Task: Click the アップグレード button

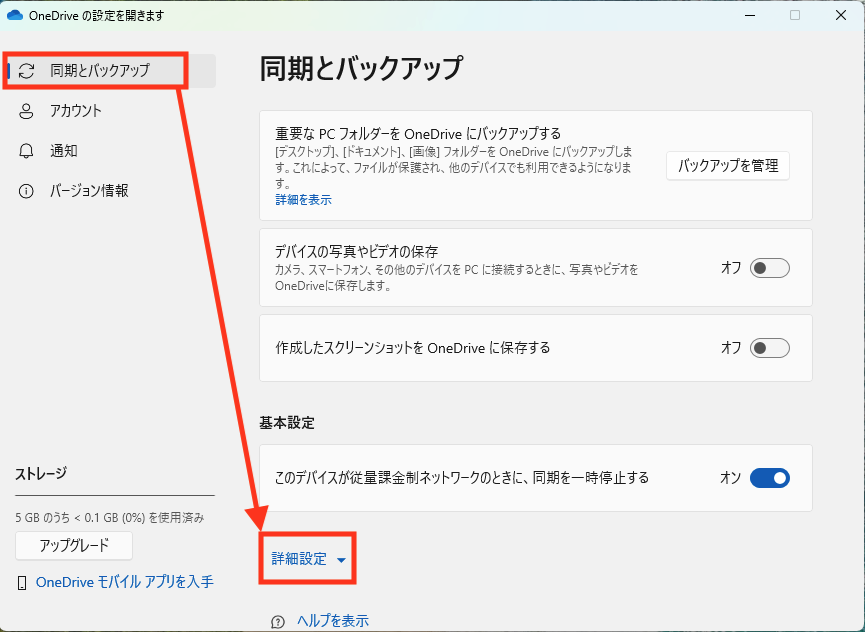Action: pyautogui.click(x=74, y=545)
